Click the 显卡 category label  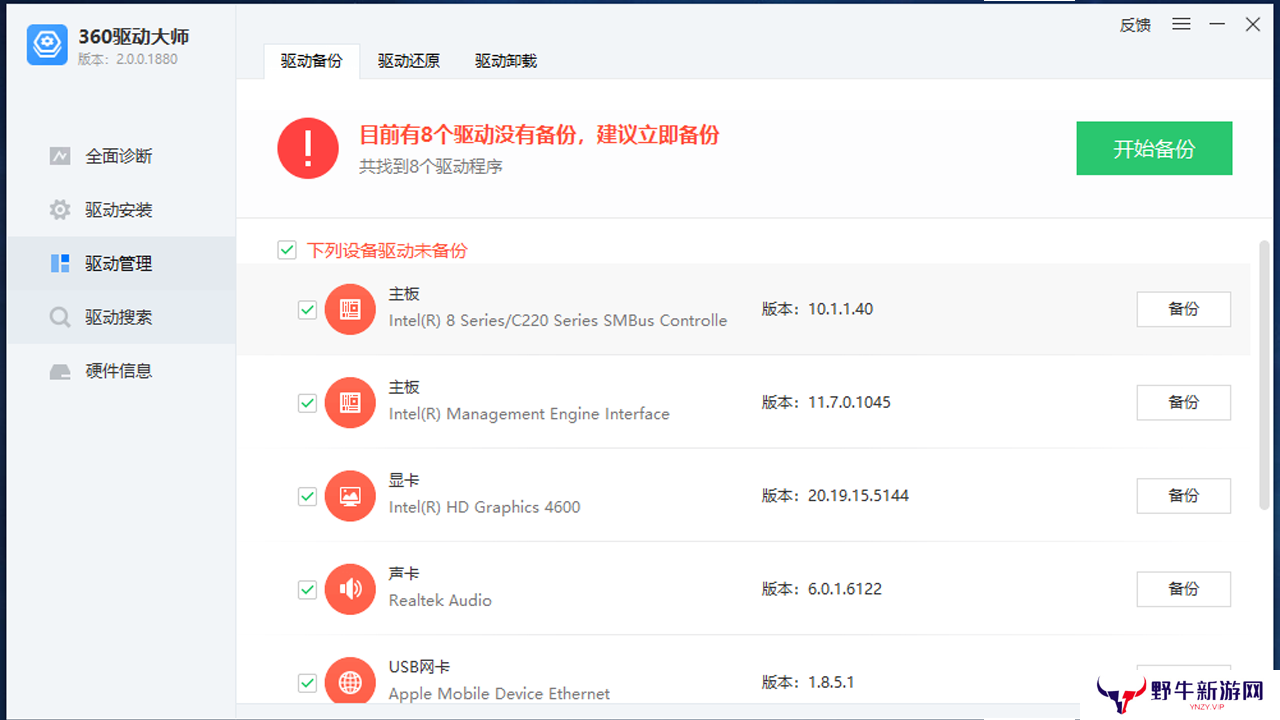click(x=404, y=480)
